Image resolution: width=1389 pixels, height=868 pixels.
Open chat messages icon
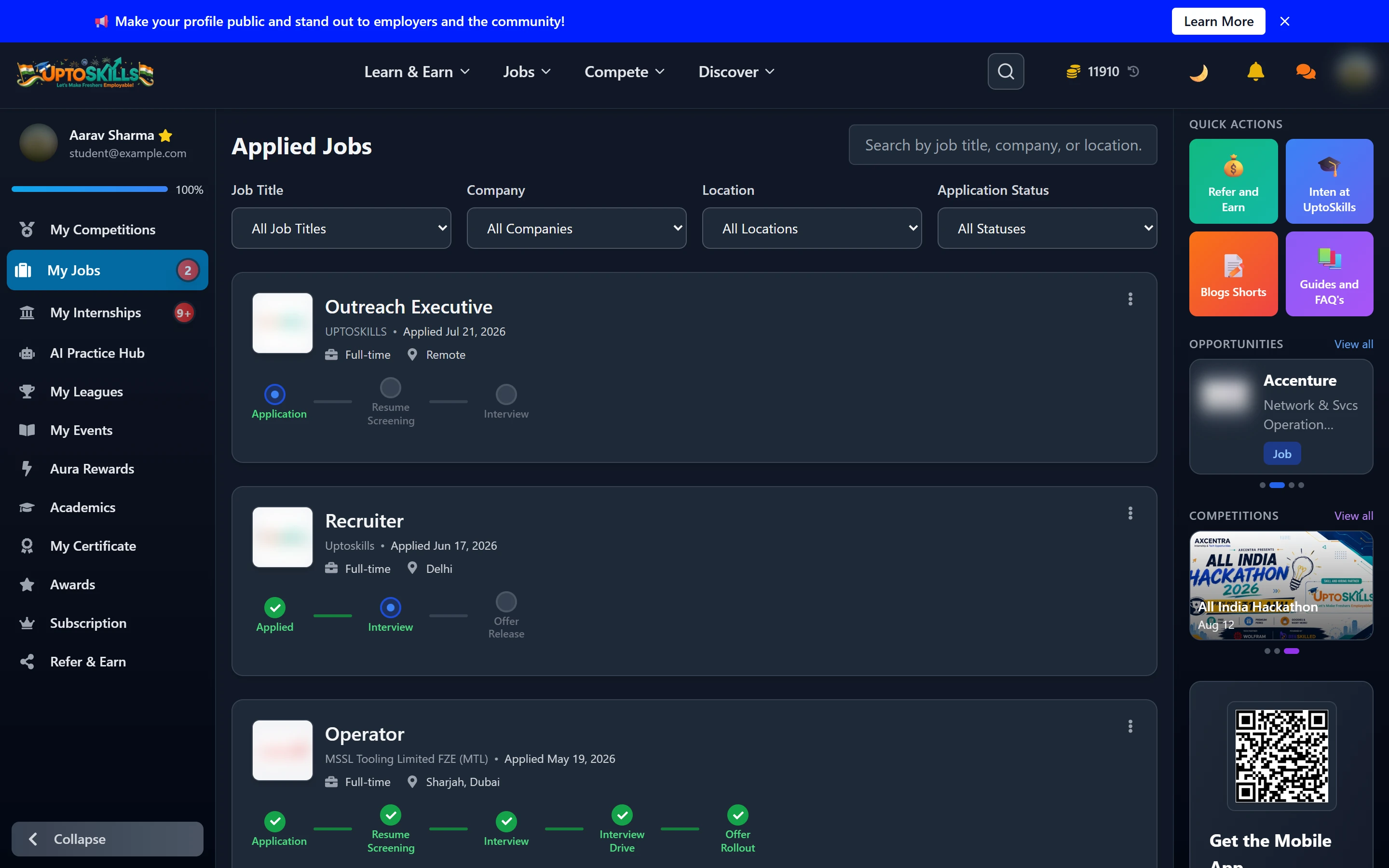point(1305,71)
